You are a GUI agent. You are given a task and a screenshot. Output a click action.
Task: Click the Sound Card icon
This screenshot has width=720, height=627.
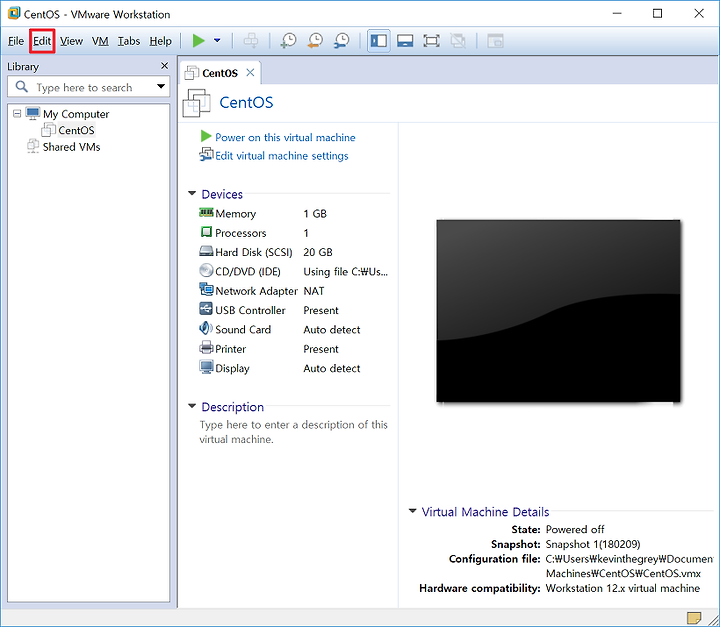(206, 328)
